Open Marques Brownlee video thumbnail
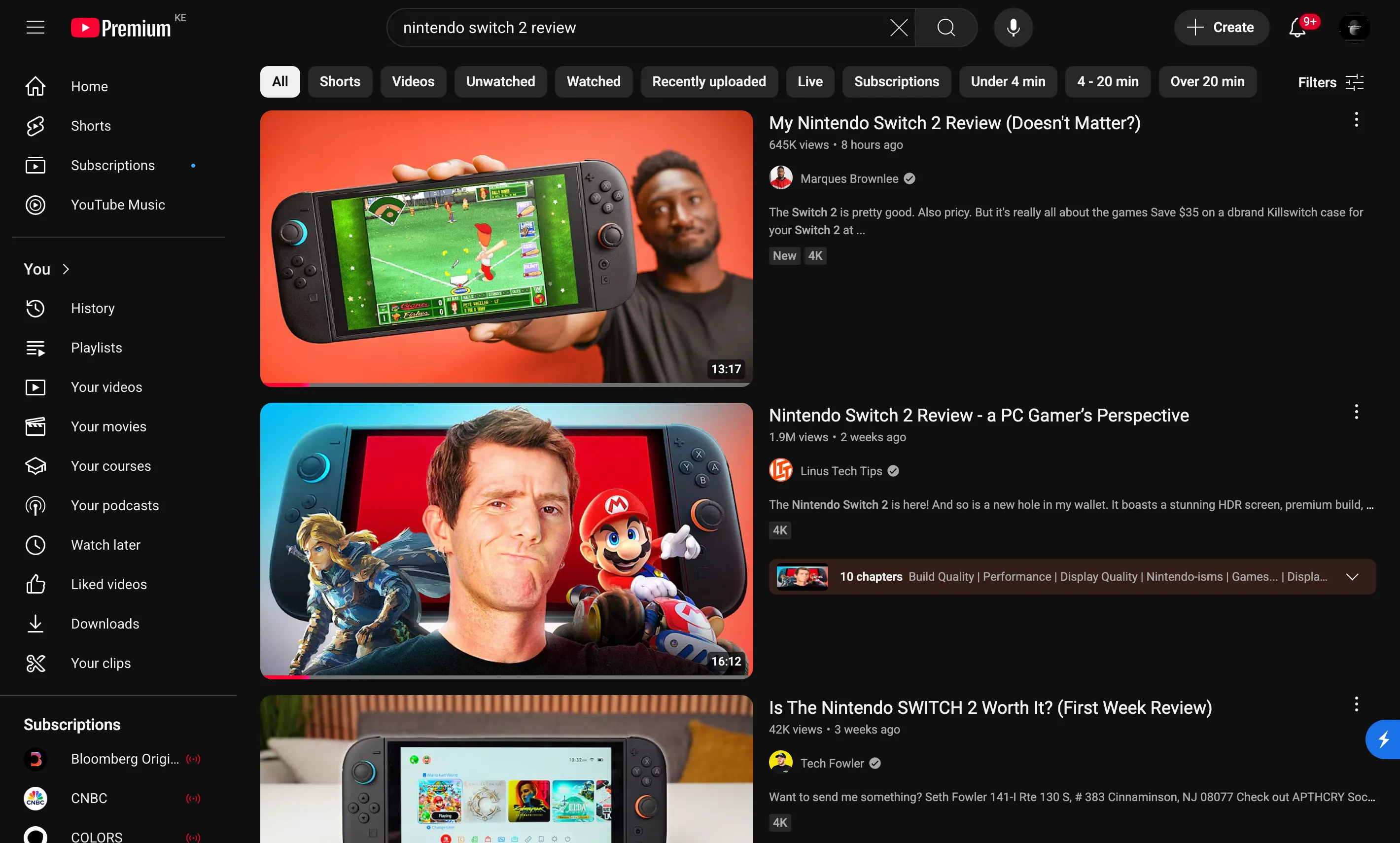The width and height of the screenshot is (1400, 843). 507,248
